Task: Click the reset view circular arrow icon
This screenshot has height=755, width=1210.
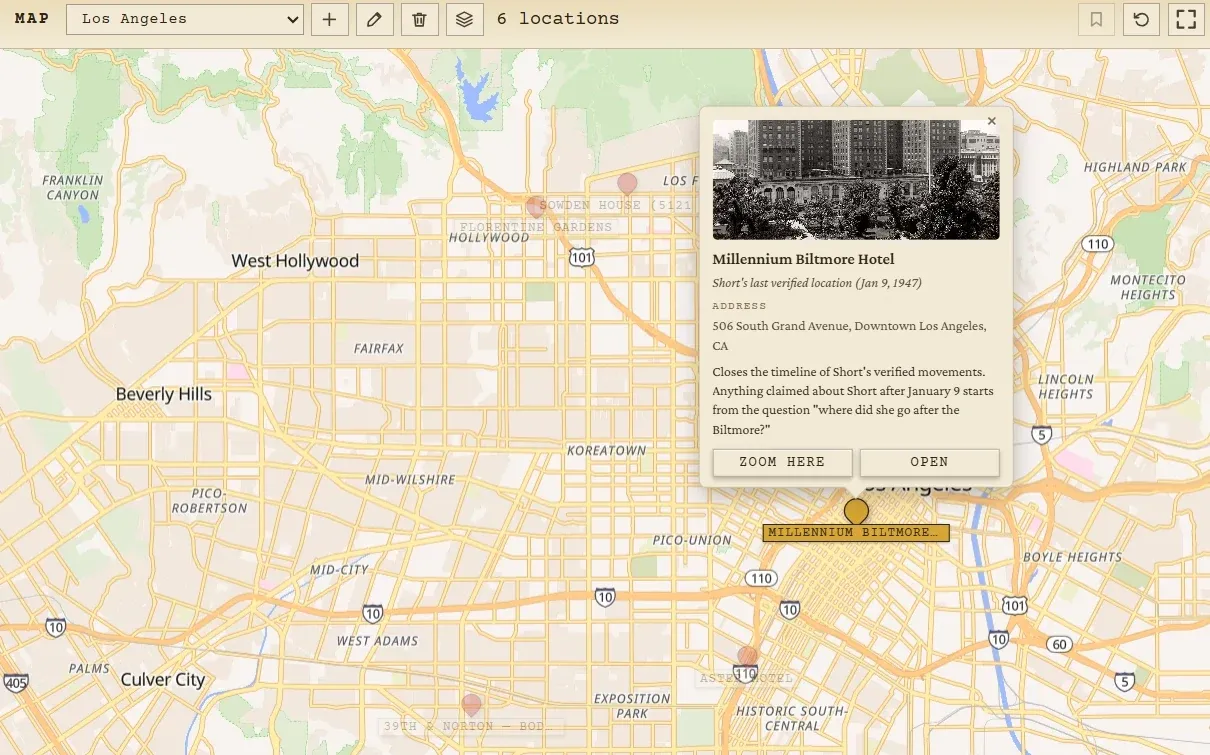Action: [x=1141, y=19]
